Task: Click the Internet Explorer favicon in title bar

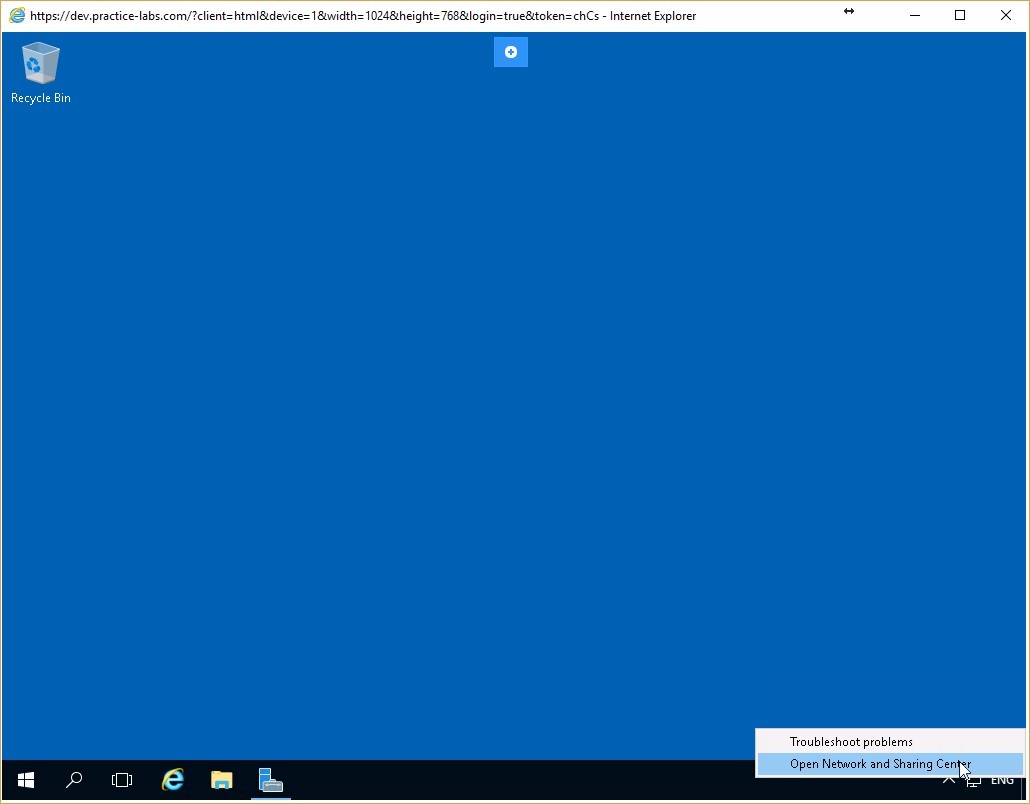Action: pyautogui.click(x=15, y=15)
